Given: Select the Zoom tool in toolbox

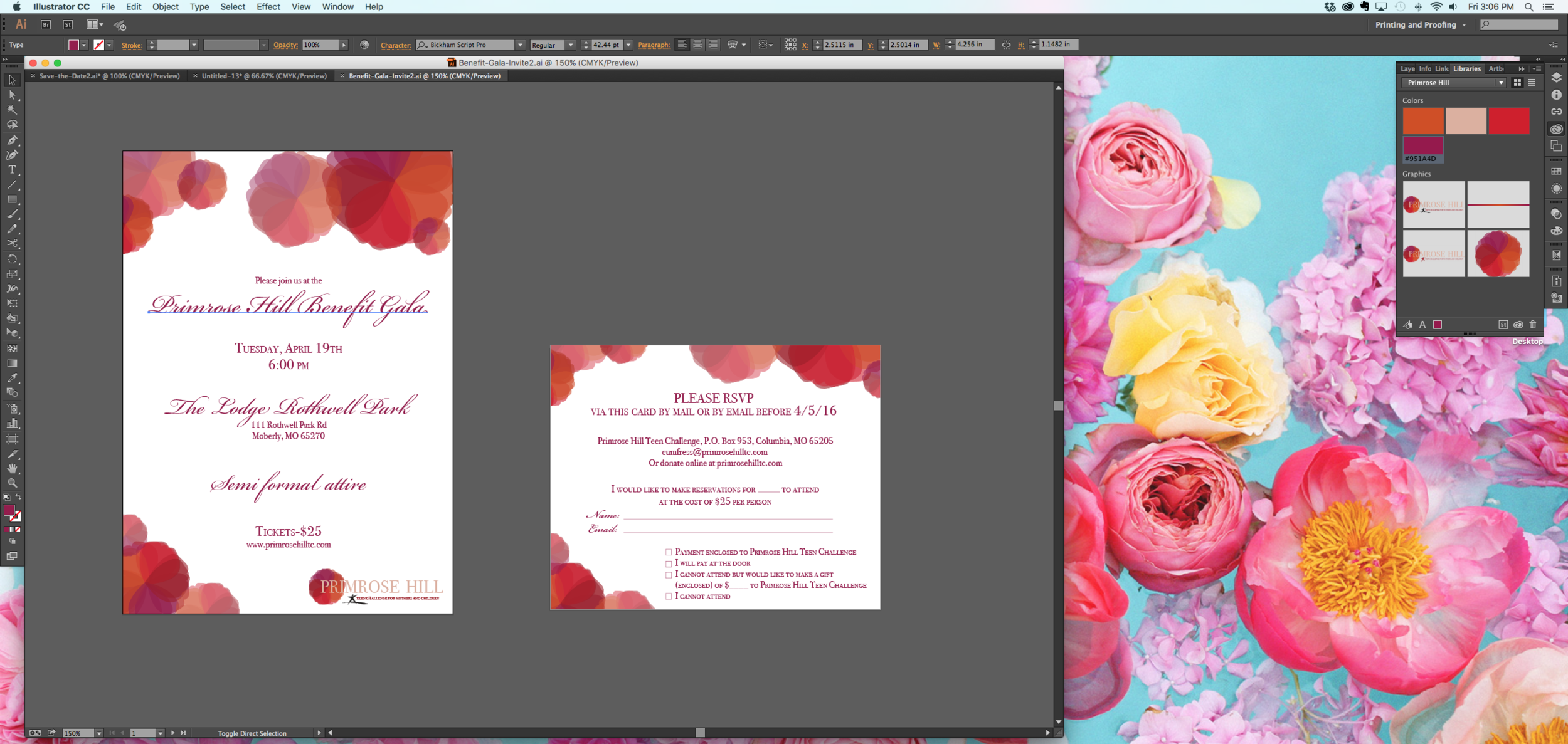Looking at the screenshot, I should click(x=12, y=483).
